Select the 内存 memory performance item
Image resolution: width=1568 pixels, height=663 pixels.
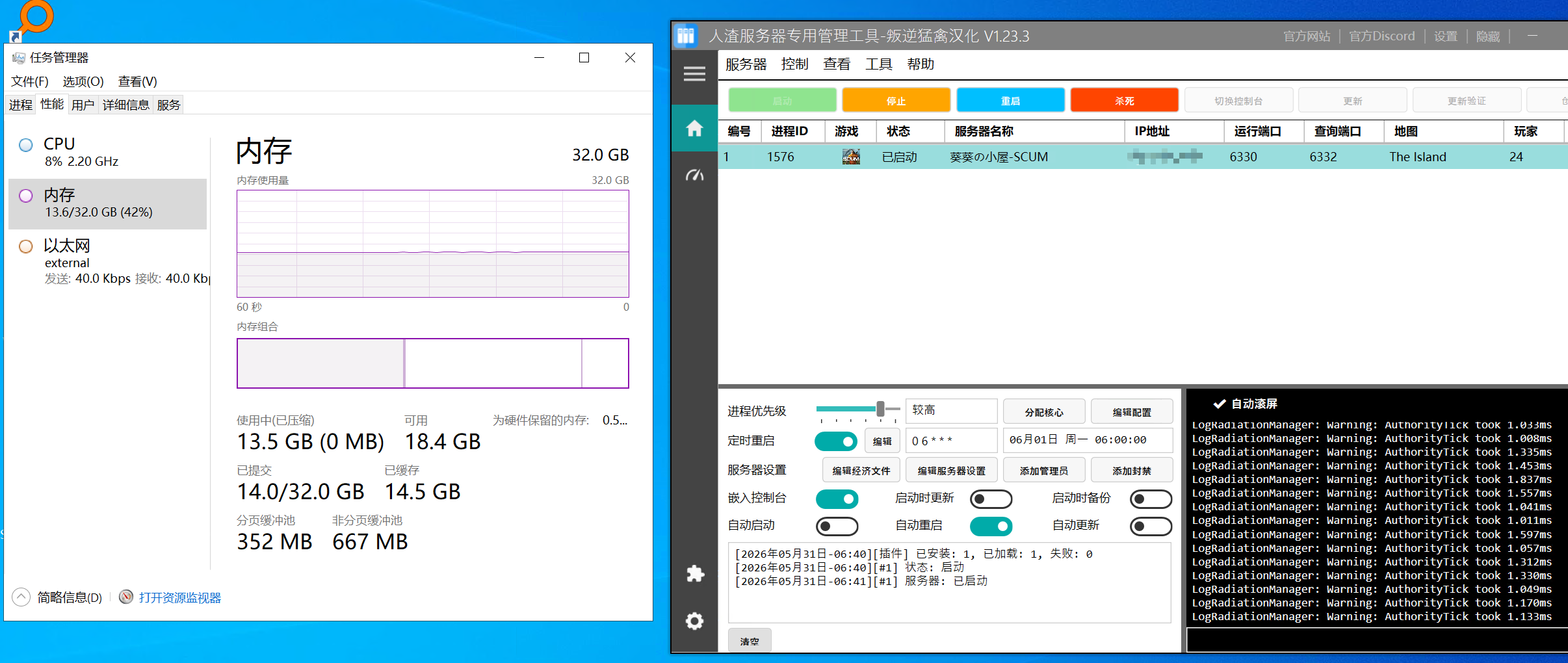point(108,203)
